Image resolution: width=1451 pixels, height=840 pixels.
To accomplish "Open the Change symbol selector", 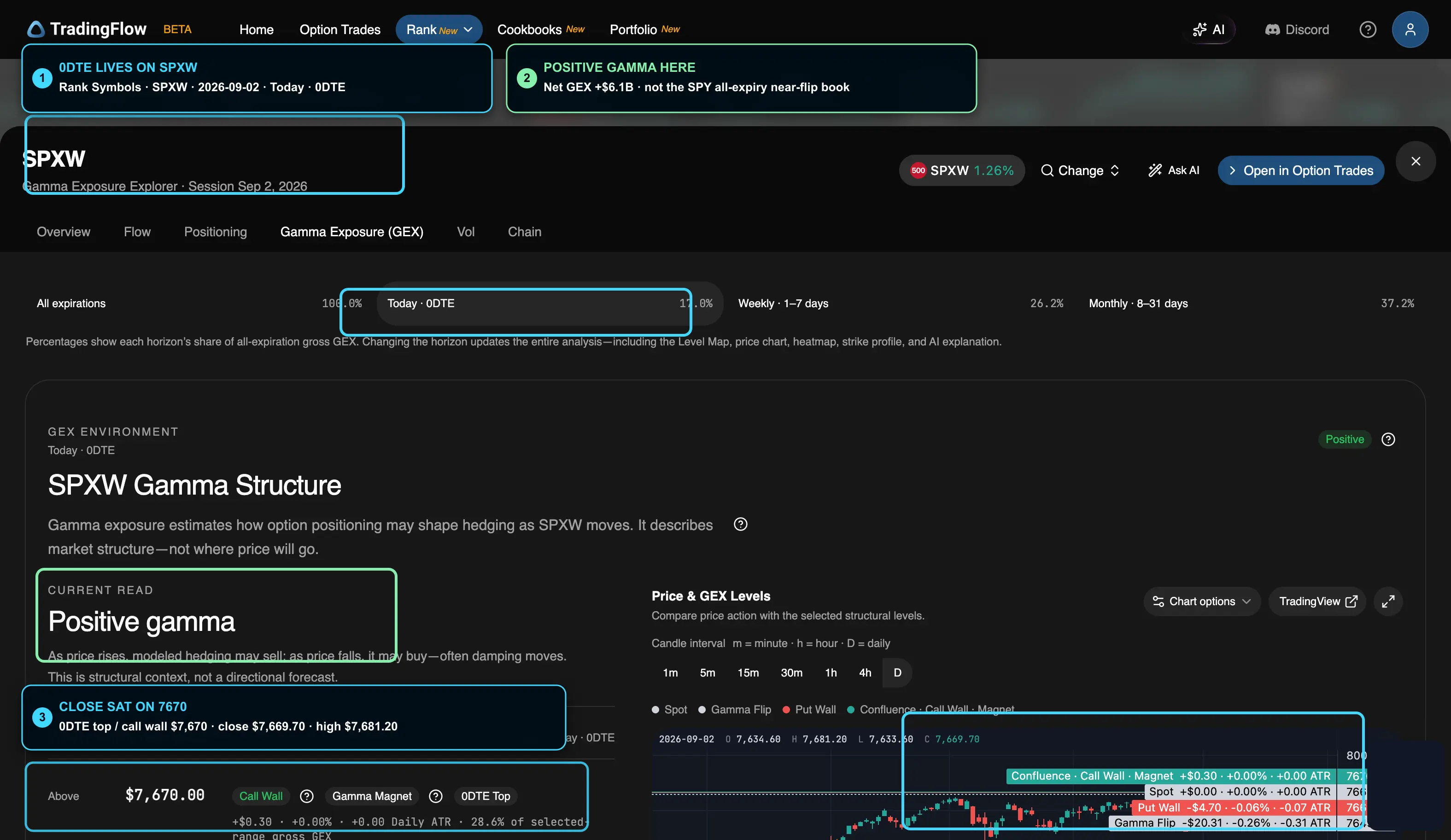I will [1080, 170].
